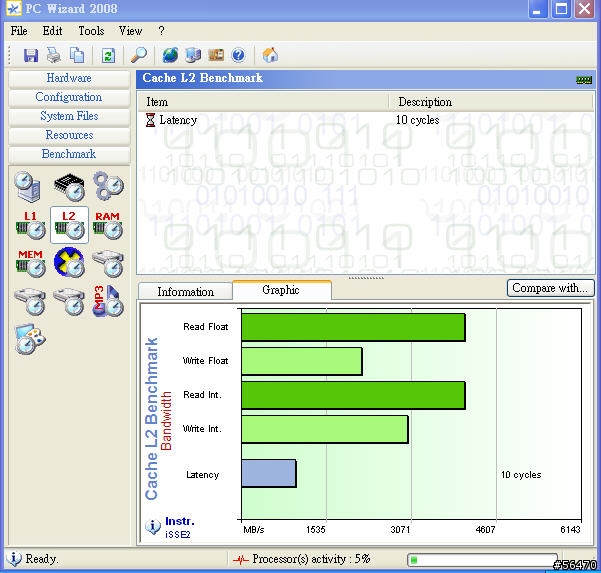Open the File menu
The height and width of the screenshot is (573, 601).
(19, 31)
